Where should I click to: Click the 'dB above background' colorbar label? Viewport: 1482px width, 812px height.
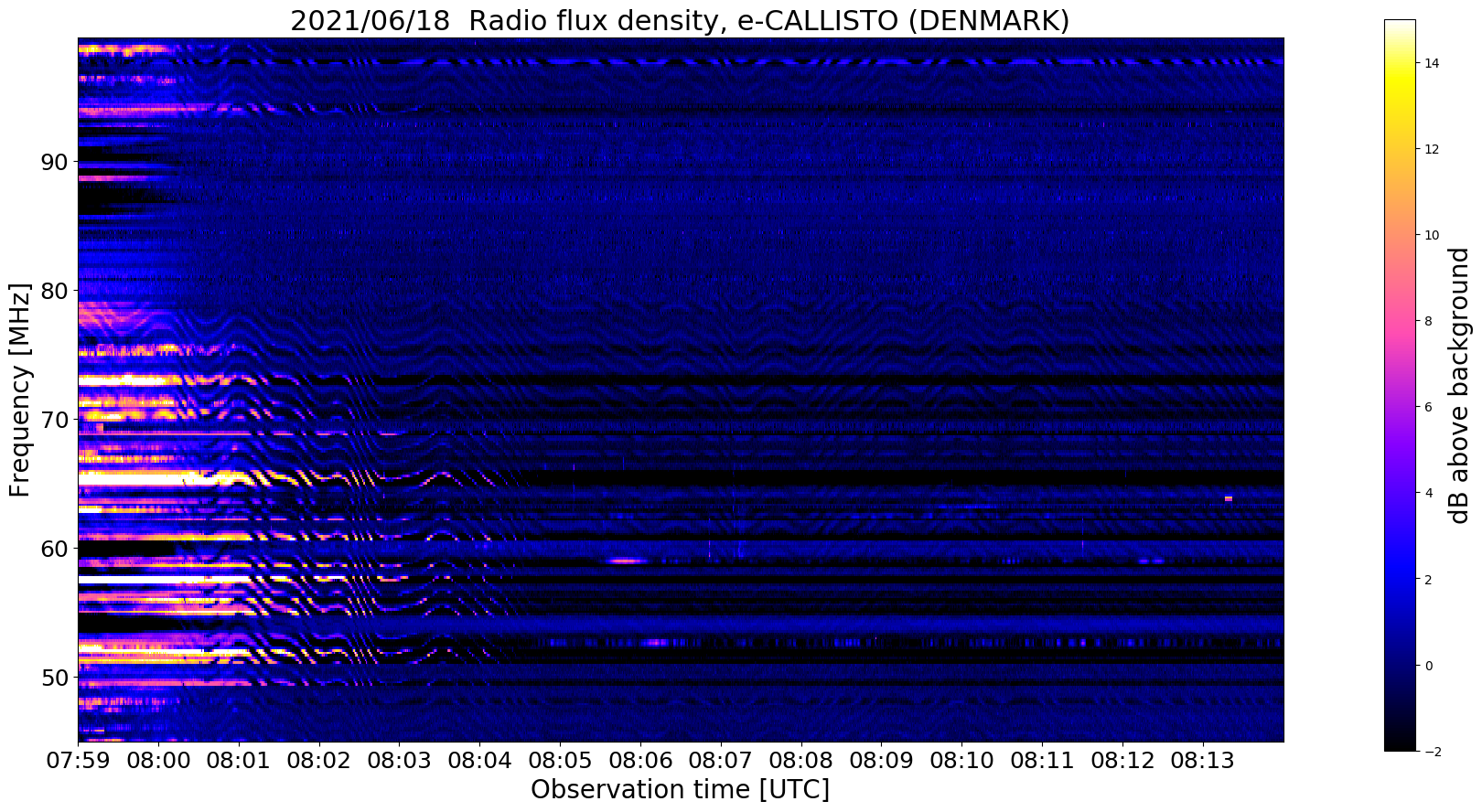point(1459,385)
